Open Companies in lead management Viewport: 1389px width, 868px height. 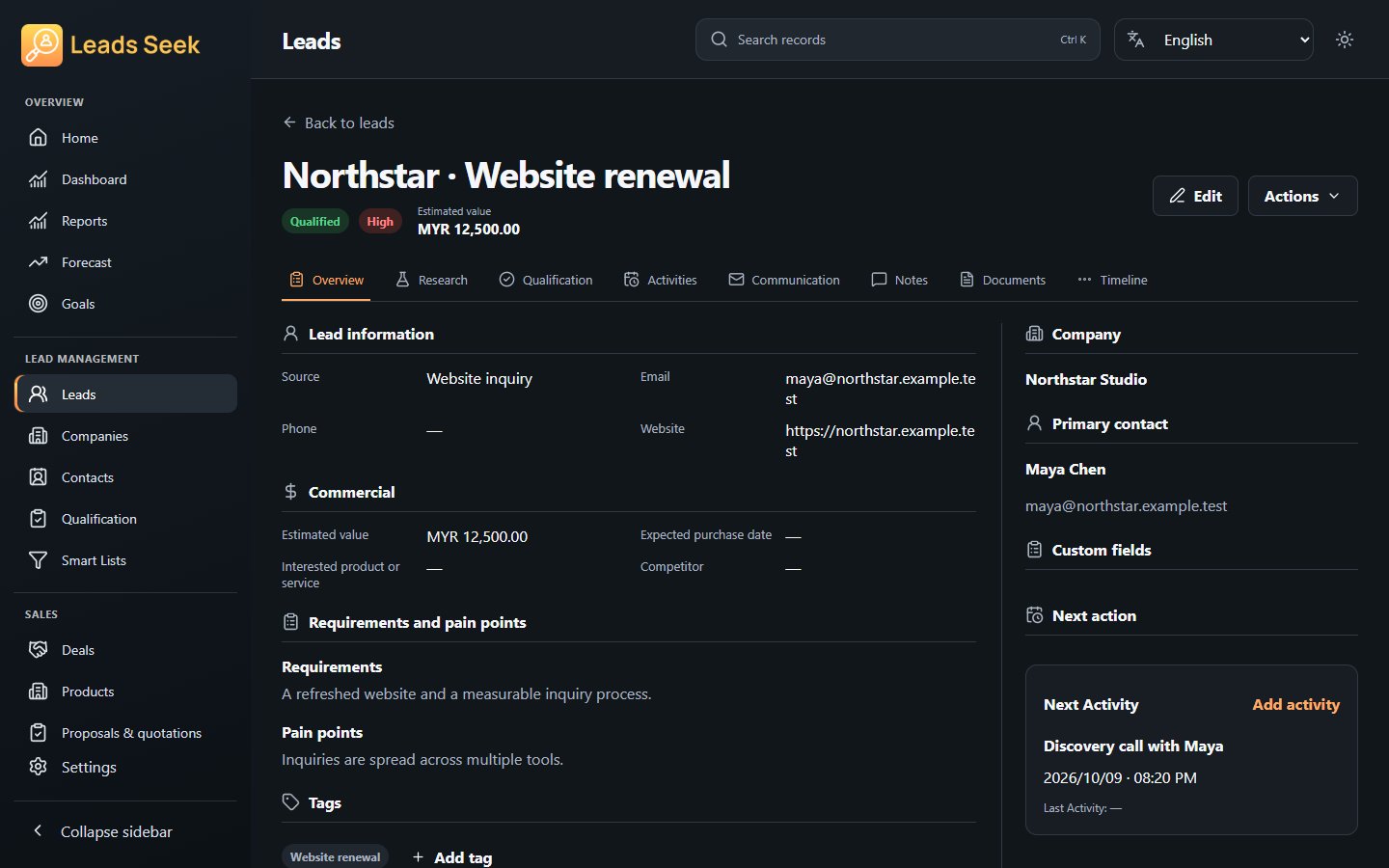point(125,436)
